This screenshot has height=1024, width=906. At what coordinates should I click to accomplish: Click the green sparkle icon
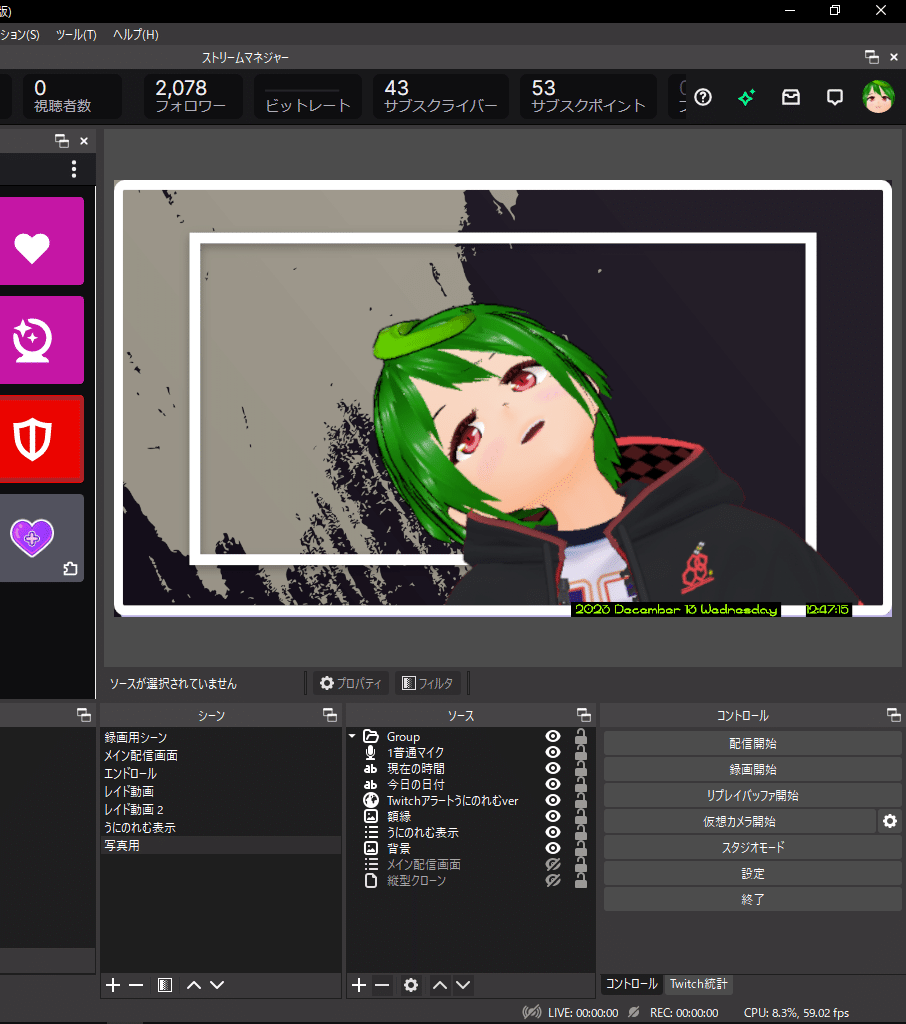coord(747,97)
